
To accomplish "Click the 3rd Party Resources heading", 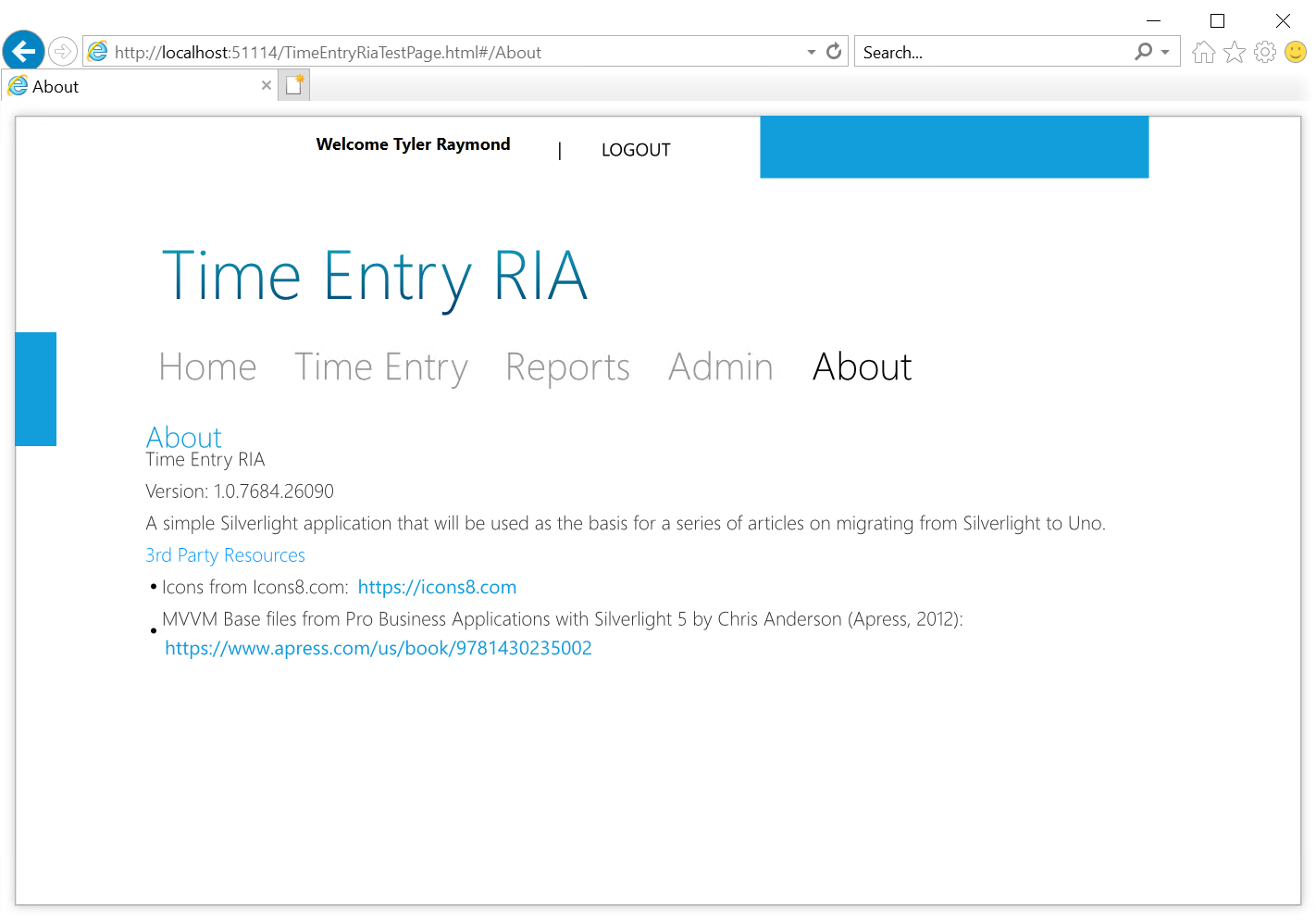I will pyautogui.click(x=225, y=555).
